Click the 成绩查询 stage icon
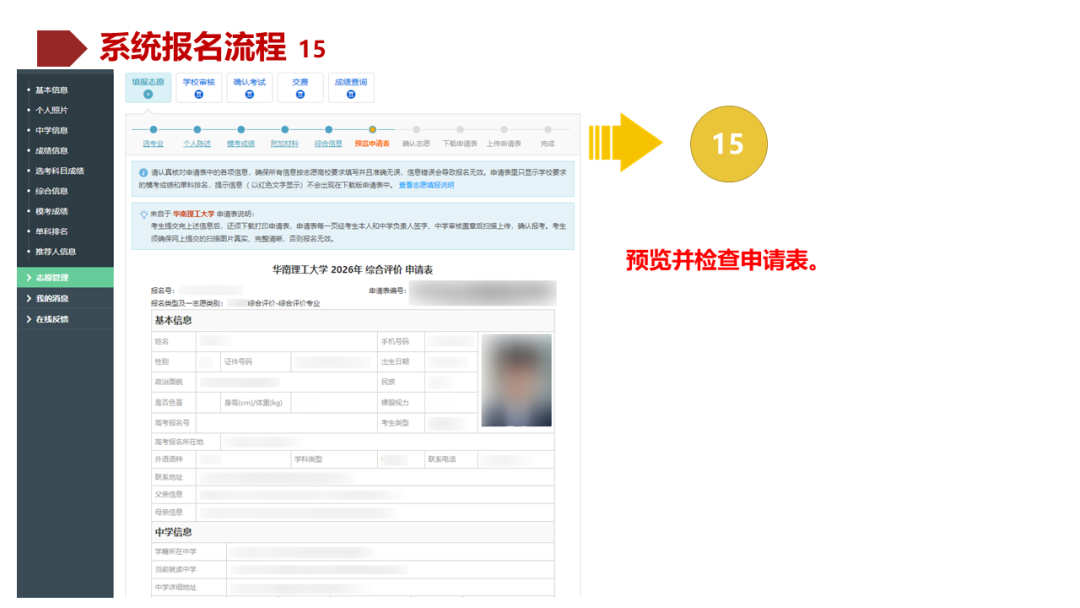This screenshot has width=1080, height=608. point(350,96)
